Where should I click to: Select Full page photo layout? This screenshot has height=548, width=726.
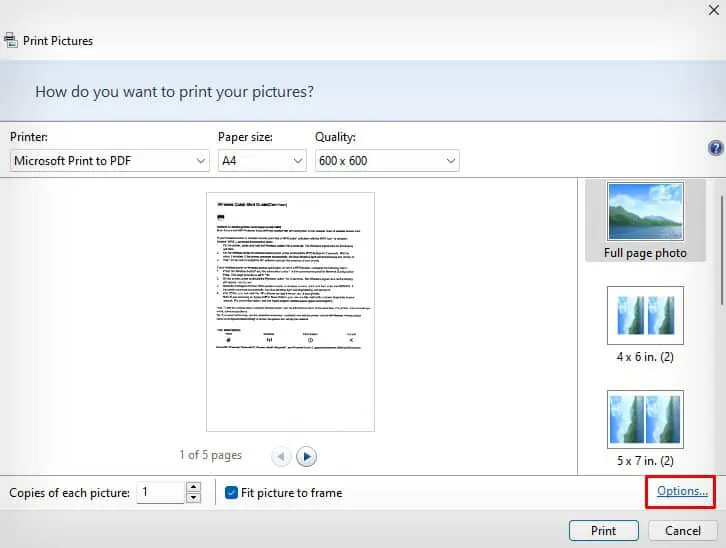[x=645, y=220]
